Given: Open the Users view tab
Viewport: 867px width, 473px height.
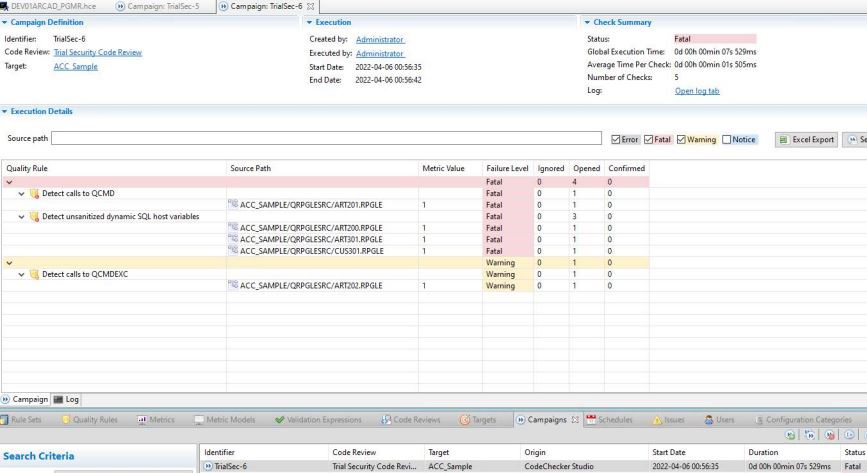Looking at the screenshot, I should tap(719, 420).
